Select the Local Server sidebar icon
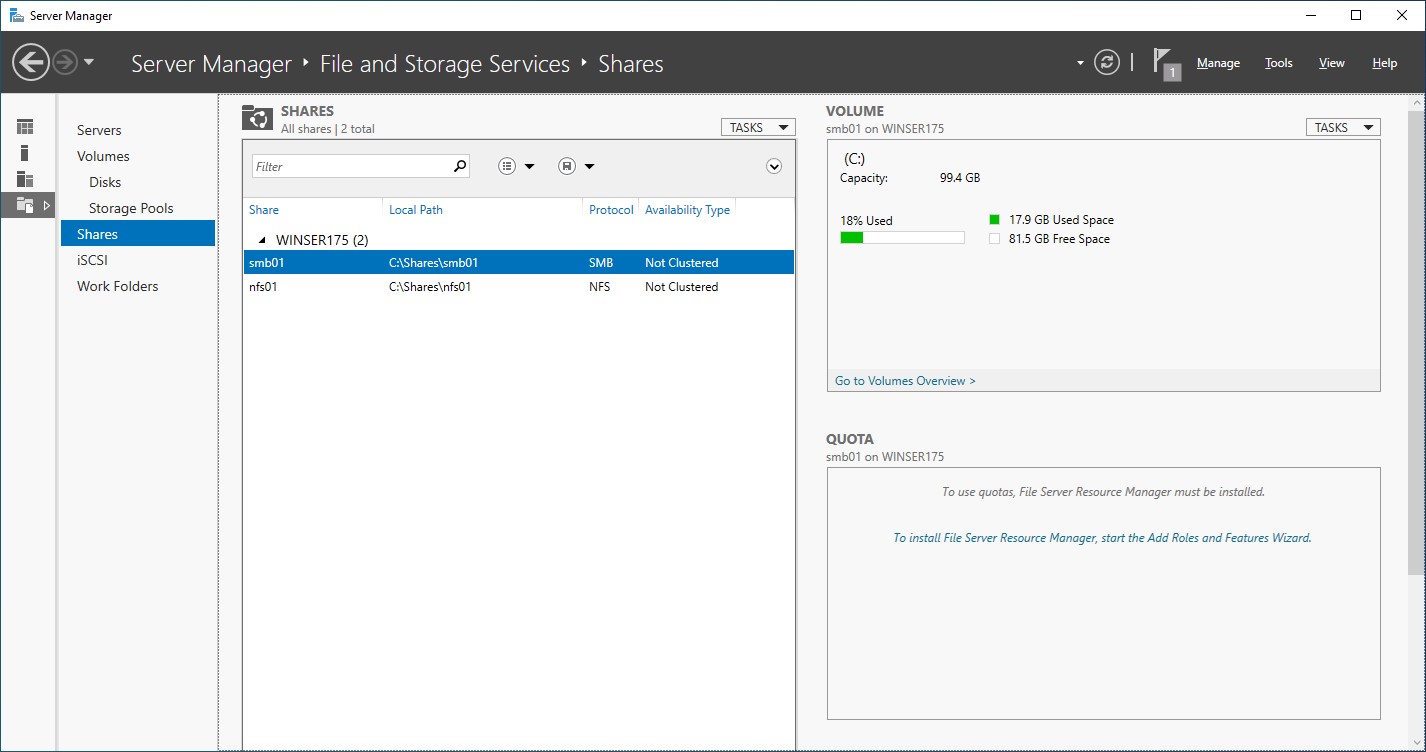 tap(25, 153)
